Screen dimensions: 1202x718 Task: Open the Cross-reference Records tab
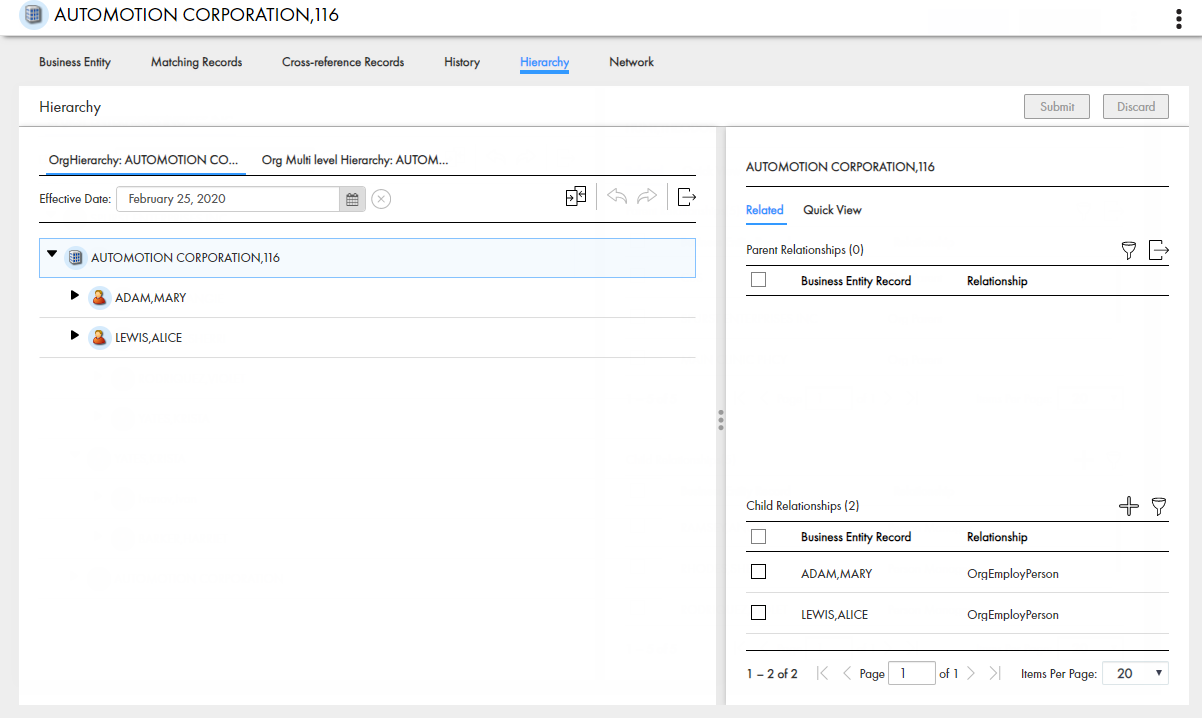(343, 62)
